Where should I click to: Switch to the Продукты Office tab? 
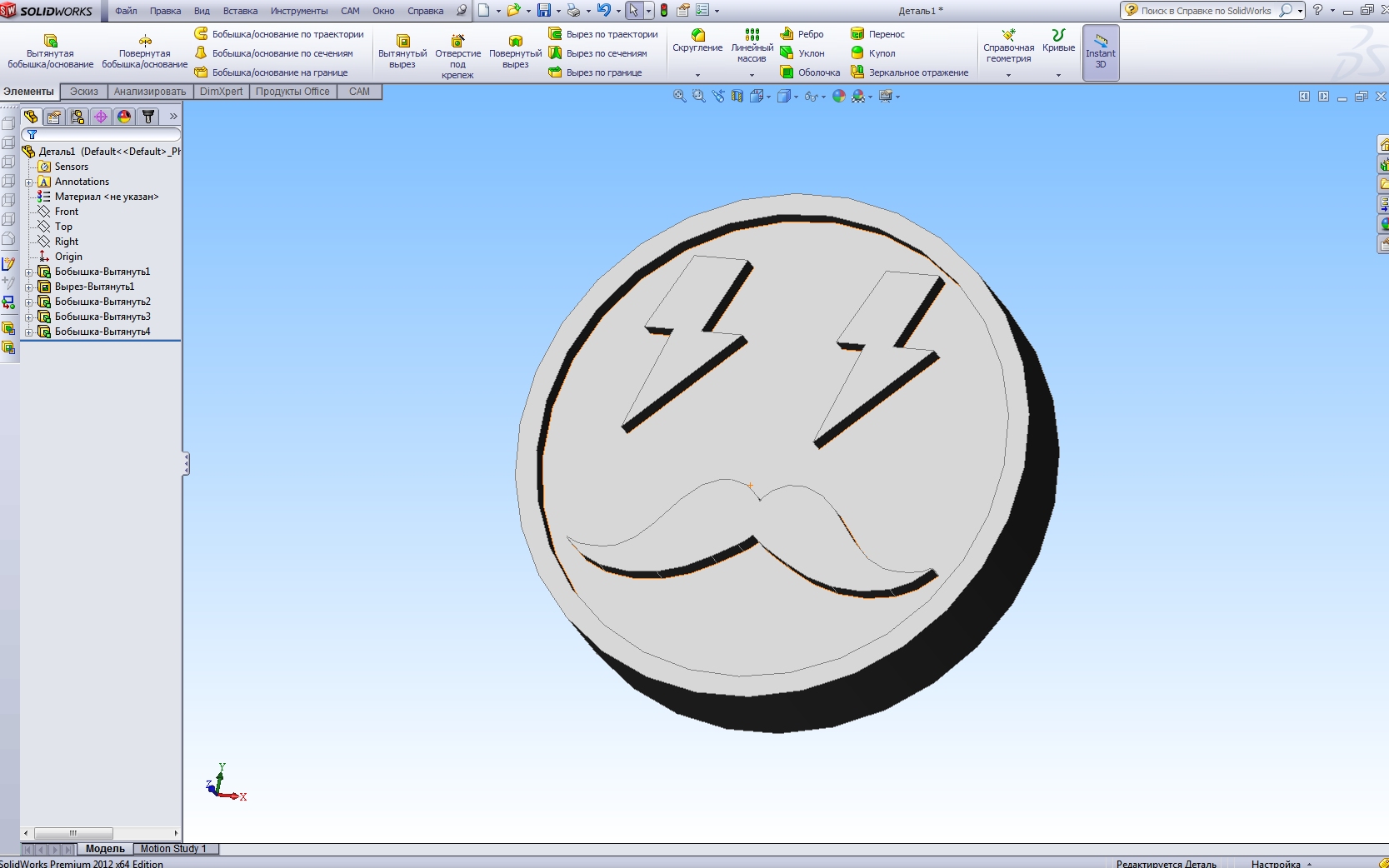(292, 92)
